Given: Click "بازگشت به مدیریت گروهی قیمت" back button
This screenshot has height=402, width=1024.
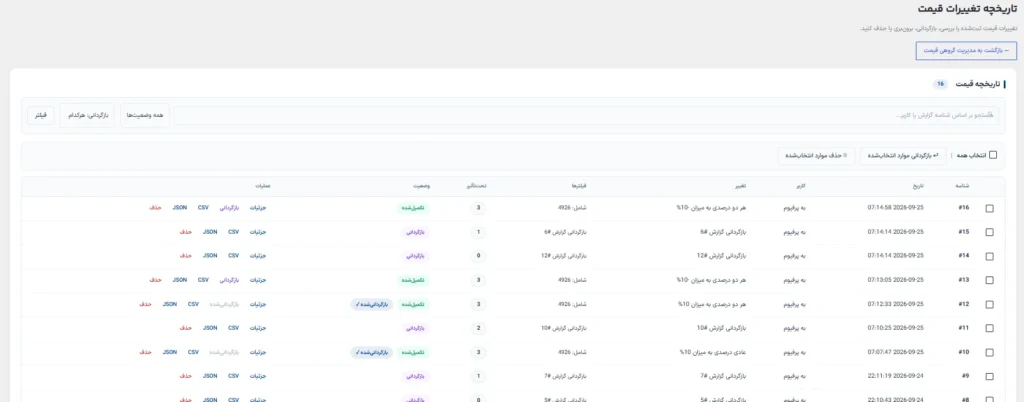Looking at the screenshot, I should click(966, 50).
